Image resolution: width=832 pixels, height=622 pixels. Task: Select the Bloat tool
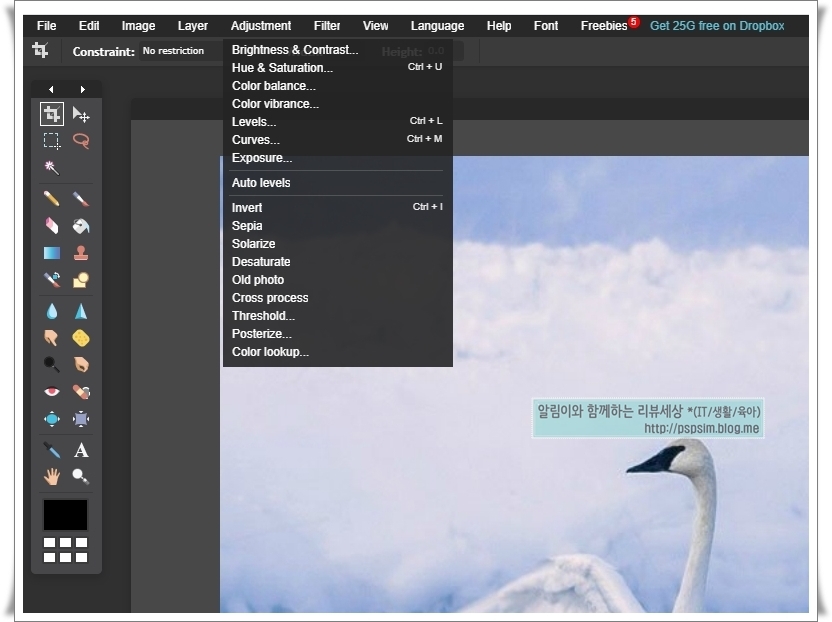(x=52, y=419)
